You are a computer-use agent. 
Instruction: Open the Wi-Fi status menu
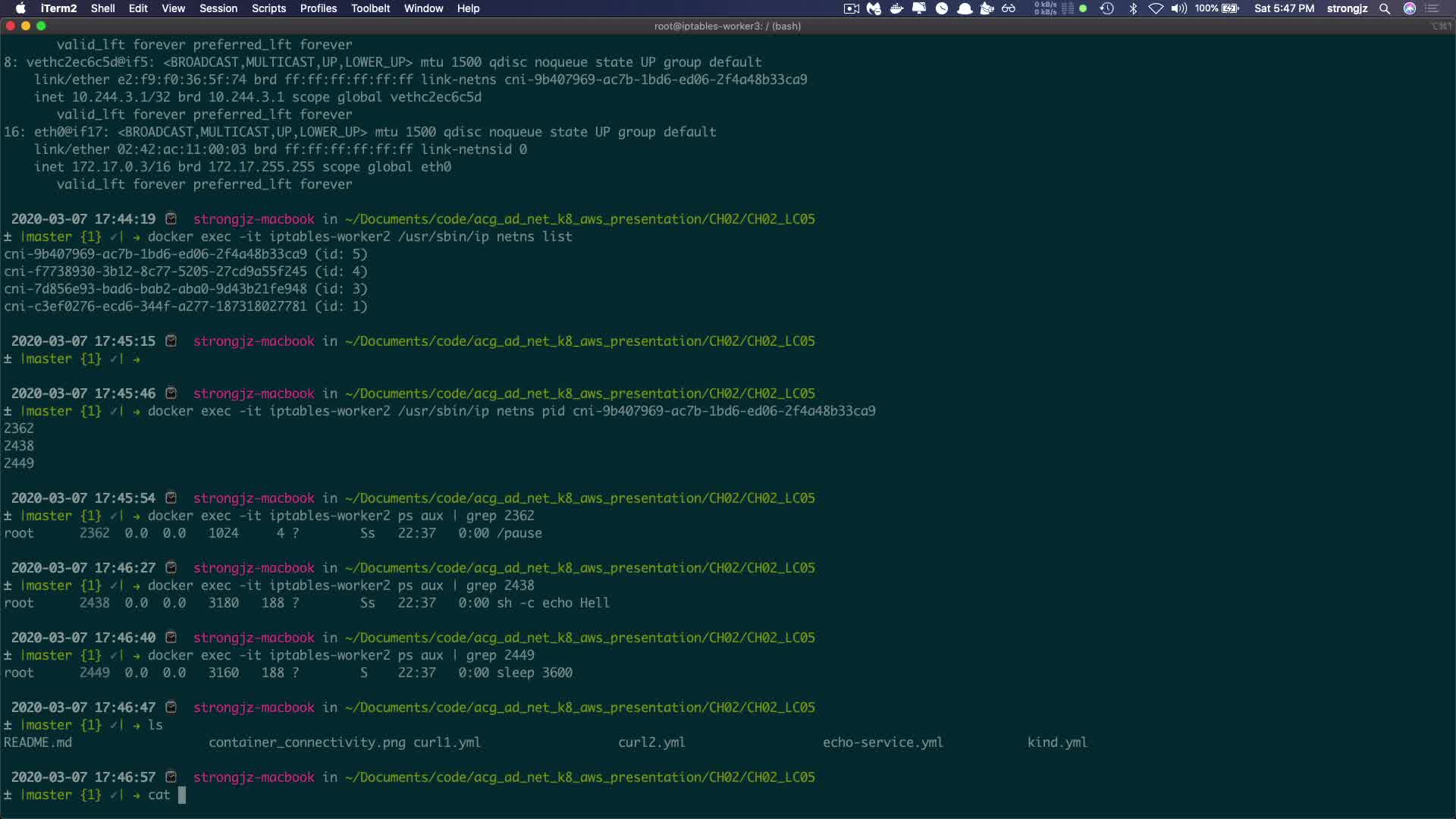1156,8
